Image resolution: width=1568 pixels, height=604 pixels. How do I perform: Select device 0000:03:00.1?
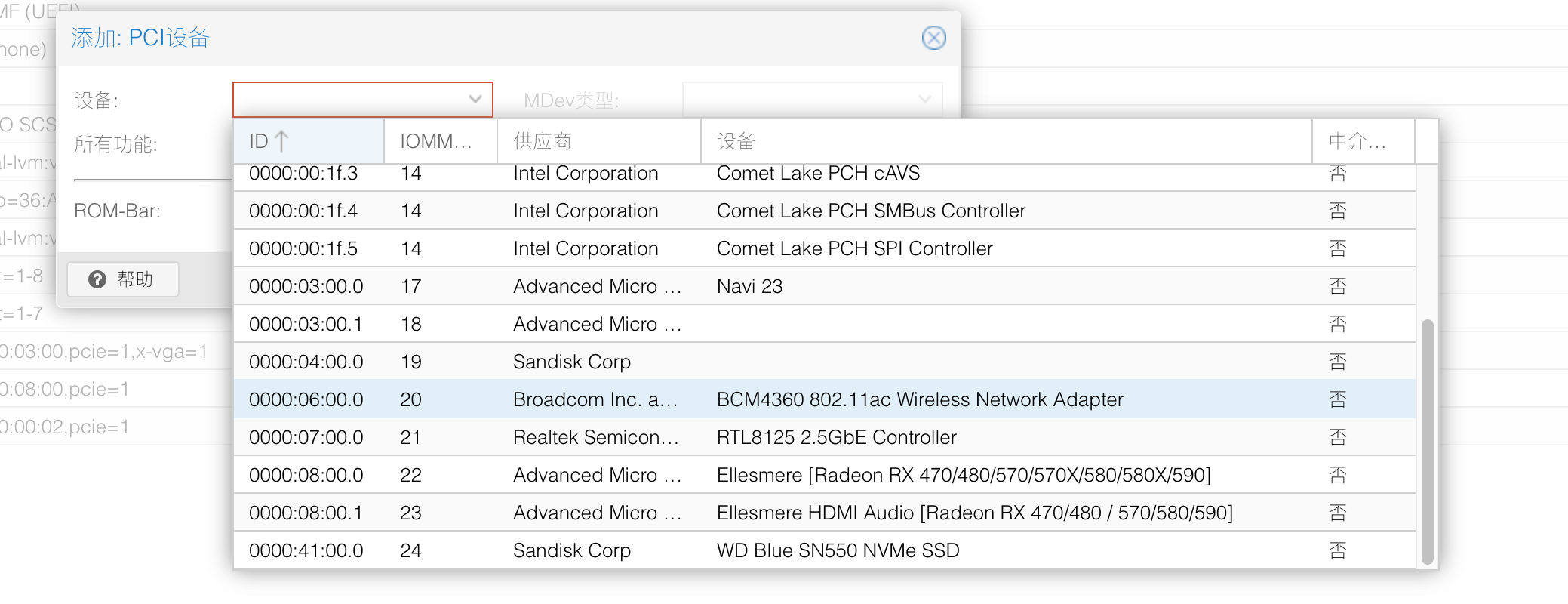pyautogui.click(x=824, y=324)
